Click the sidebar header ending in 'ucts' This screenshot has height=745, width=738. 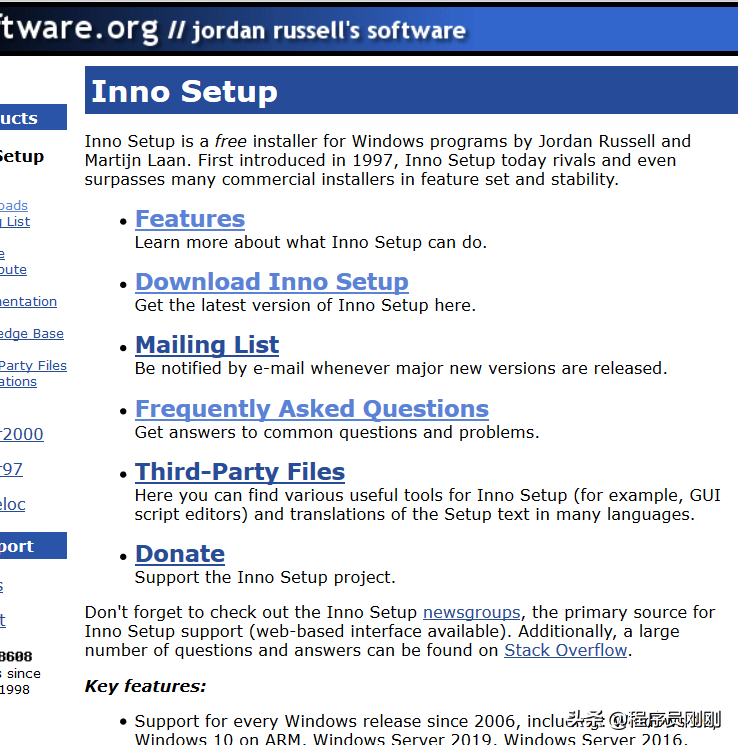tap(33, 117)
